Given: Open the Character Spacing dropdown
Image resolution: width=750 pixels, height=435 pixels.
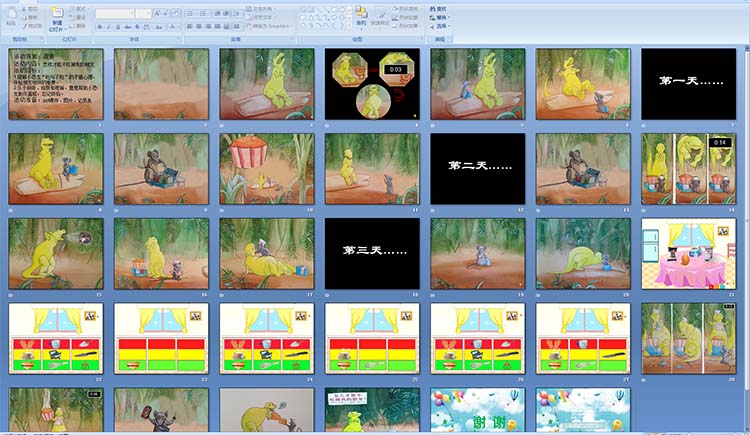Looking at the screenshot, I should 147,27.
